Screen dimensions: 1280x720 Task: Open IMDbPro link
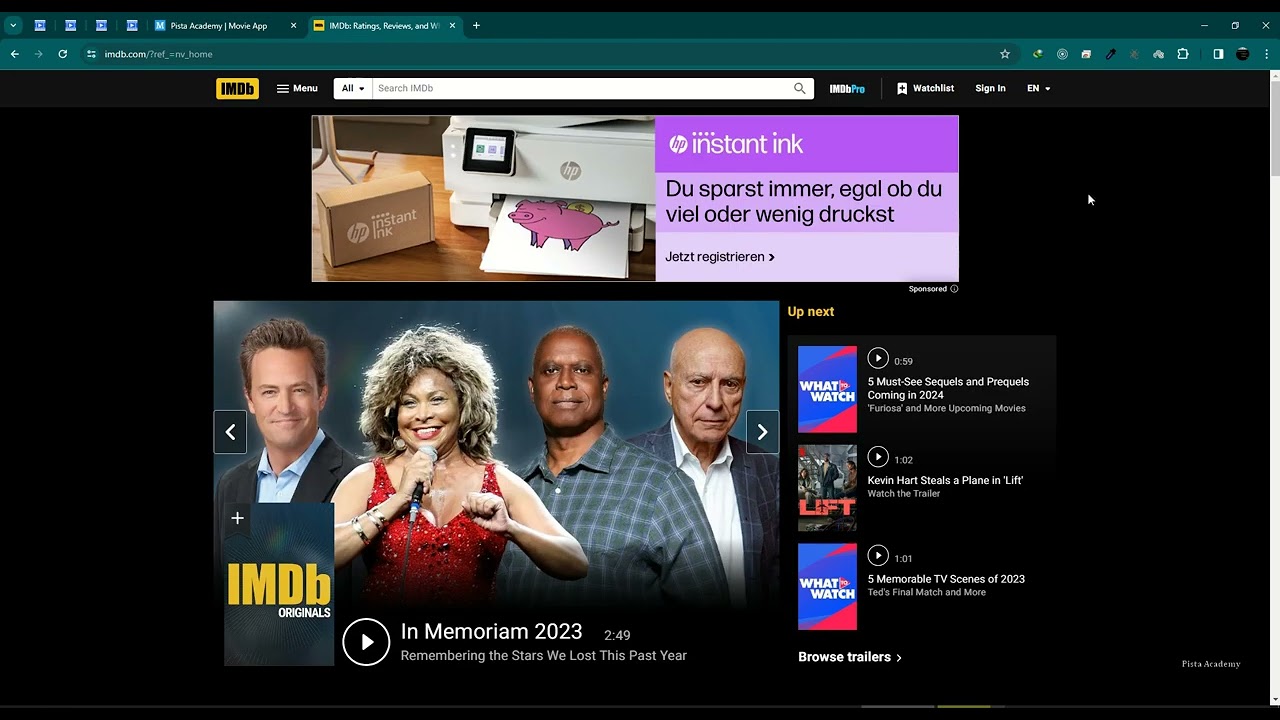pyautogui.click(x=847, y=88)
